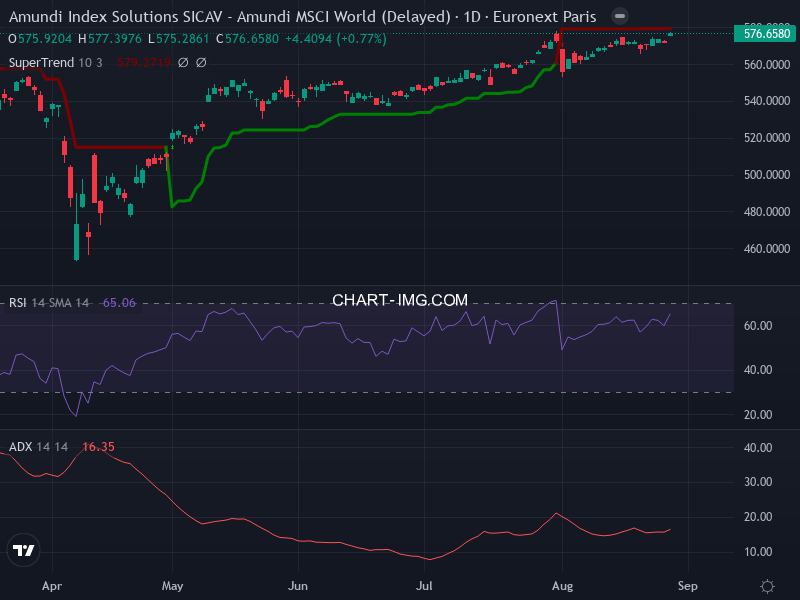Click the RSI axis 60.00 label
Screen dimensions: 800x600
click(x=758, y=326)
